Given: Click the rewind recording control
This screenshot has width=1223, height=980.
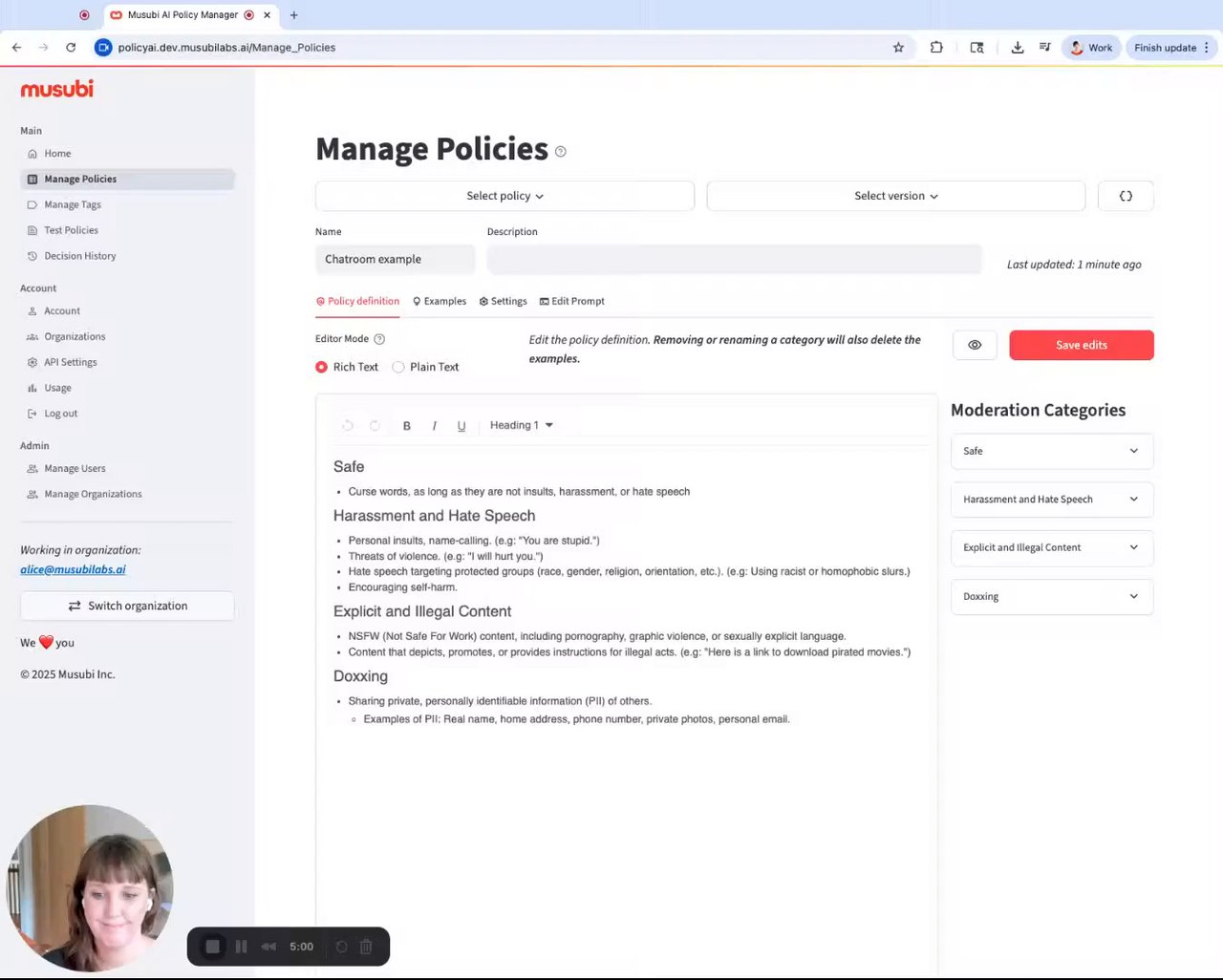Looking at the screenshot, I should tap(268, 947).
